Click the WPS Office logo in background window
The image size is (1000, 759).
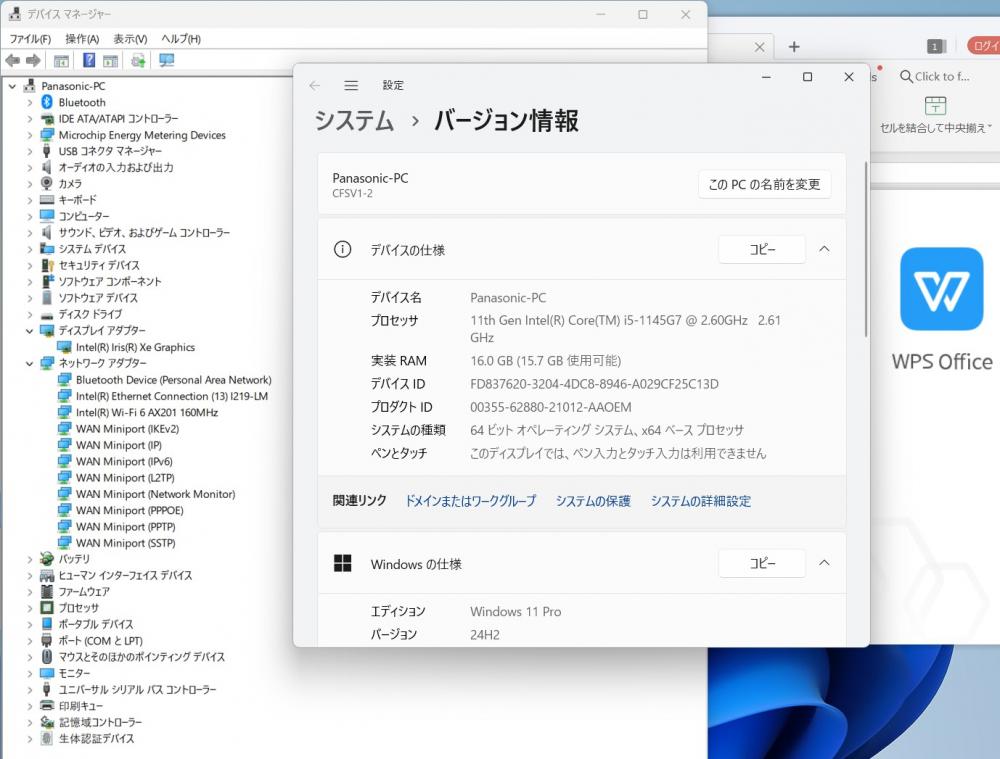coord(941,289)
